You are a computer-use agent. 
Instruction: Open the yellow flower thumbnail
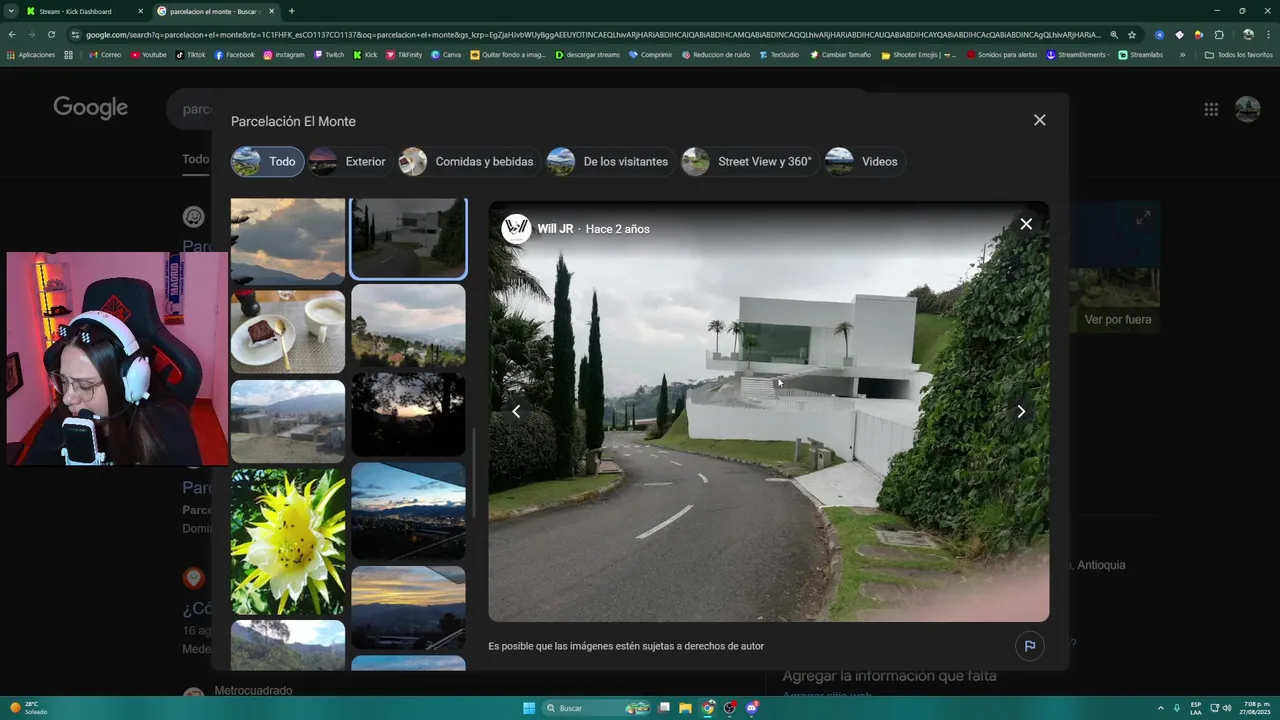(288, 541)
